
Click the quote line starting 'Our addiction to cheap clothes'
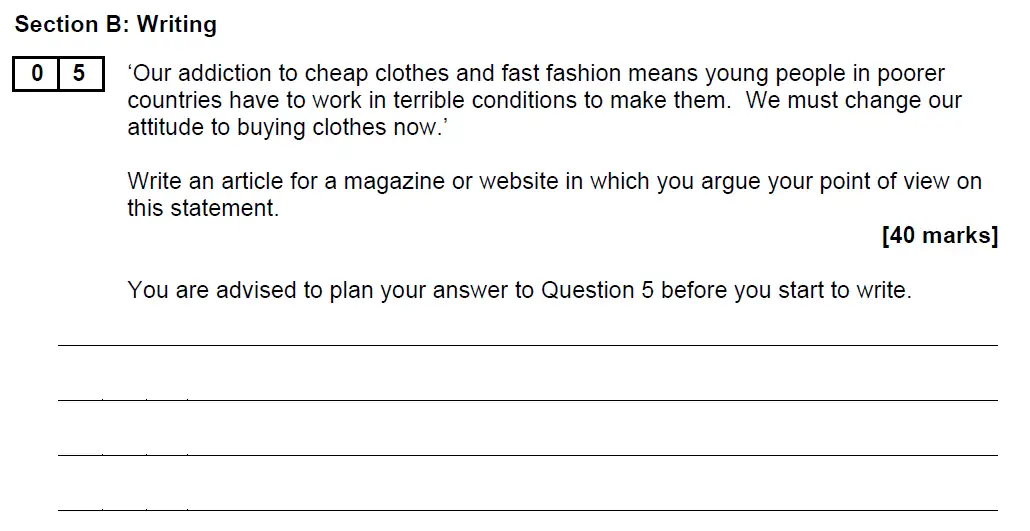[536, 73]
